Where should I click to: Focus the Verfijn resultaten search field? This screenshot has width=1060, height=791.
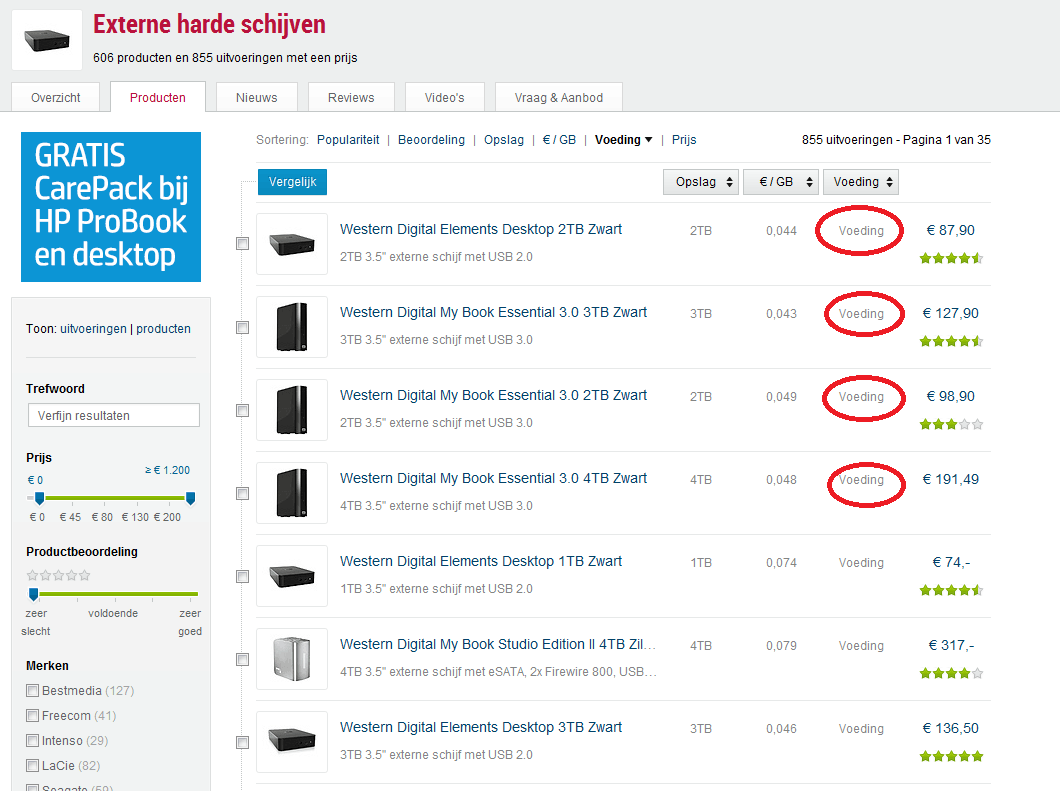pyautogui.click(x=114, y=415)
